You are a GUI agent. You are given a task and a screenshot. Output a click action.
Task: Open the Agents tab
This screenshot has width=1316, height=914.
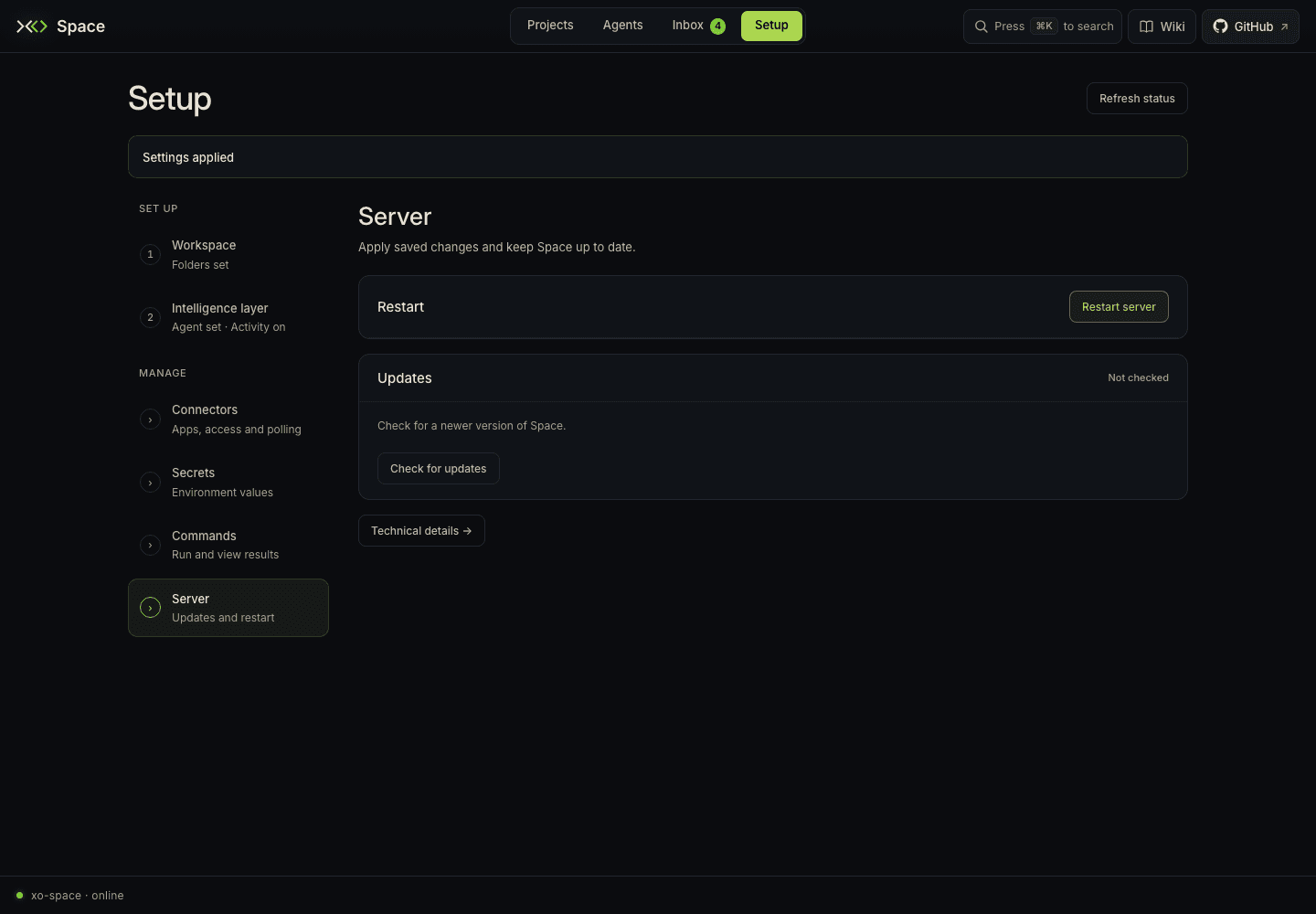(622, 26)
